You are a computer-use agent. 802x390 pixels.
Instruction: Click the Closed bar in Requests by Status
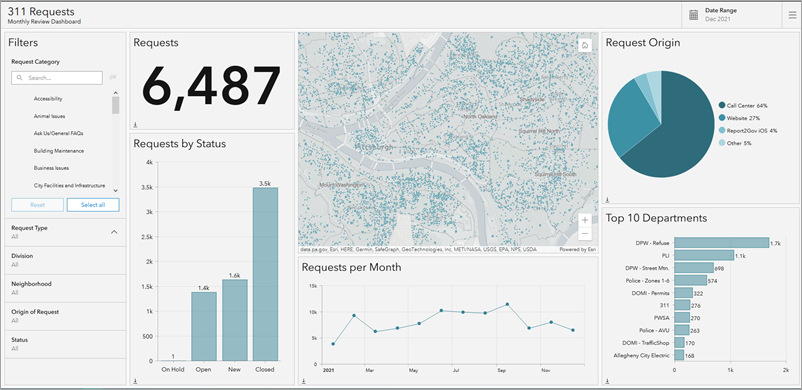(x=265, y=274)
